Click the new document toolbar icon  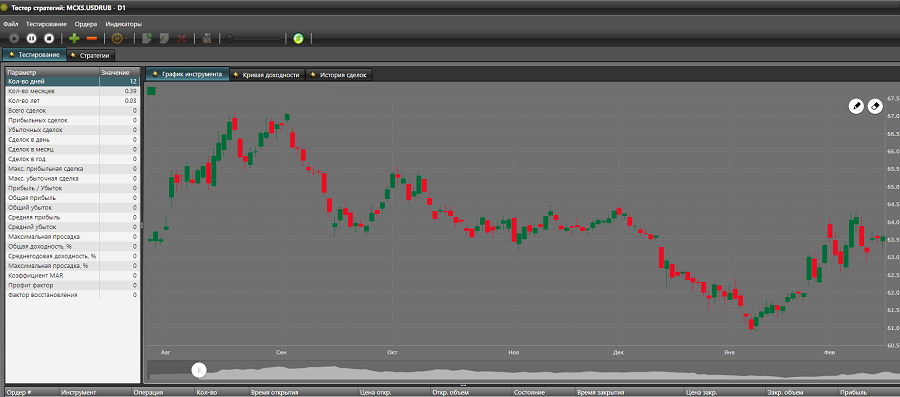[147, 38]
